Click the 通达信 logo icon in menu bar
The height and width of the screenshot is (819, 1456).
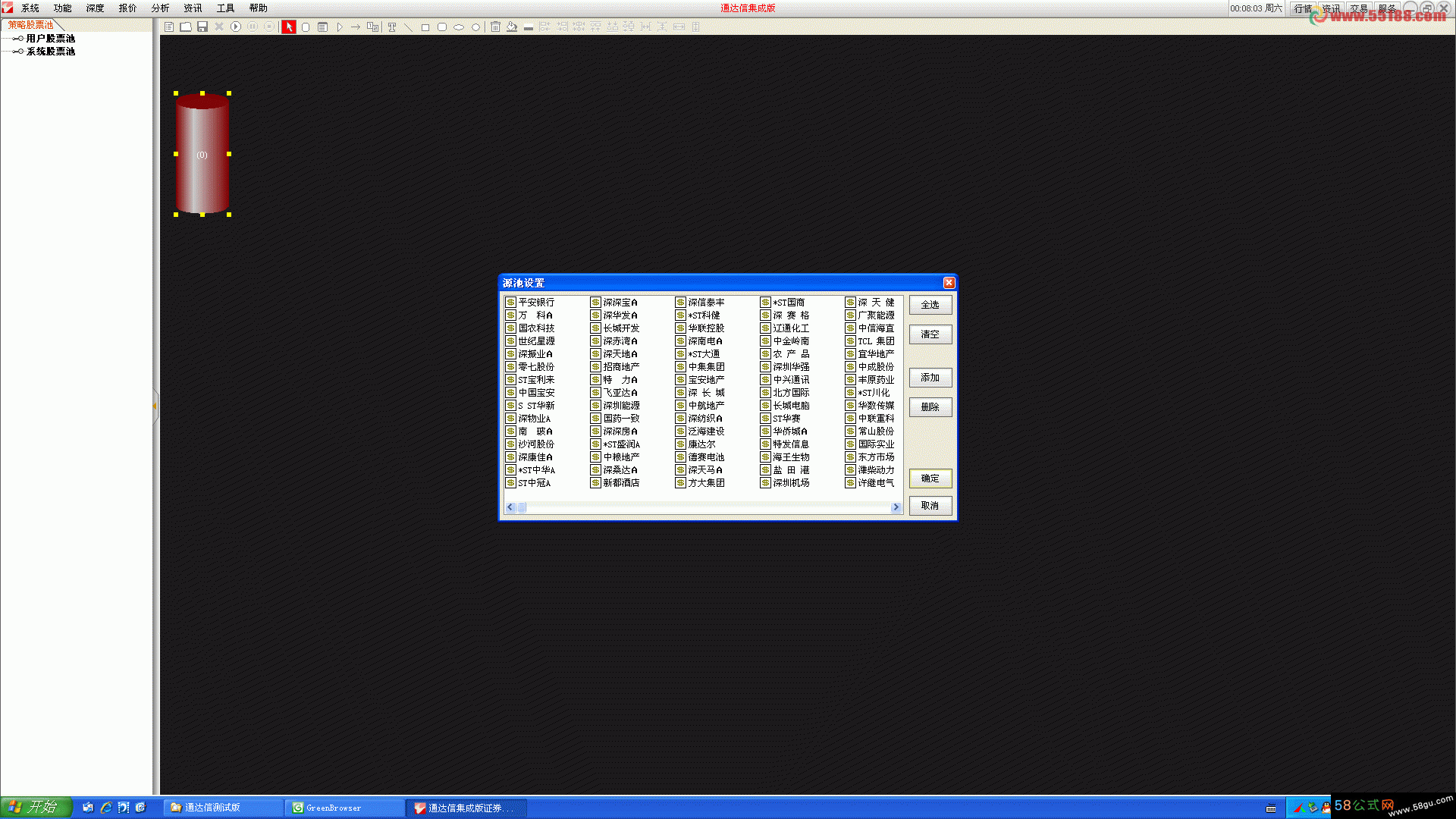pyautogui.click(x=8, y=8)
